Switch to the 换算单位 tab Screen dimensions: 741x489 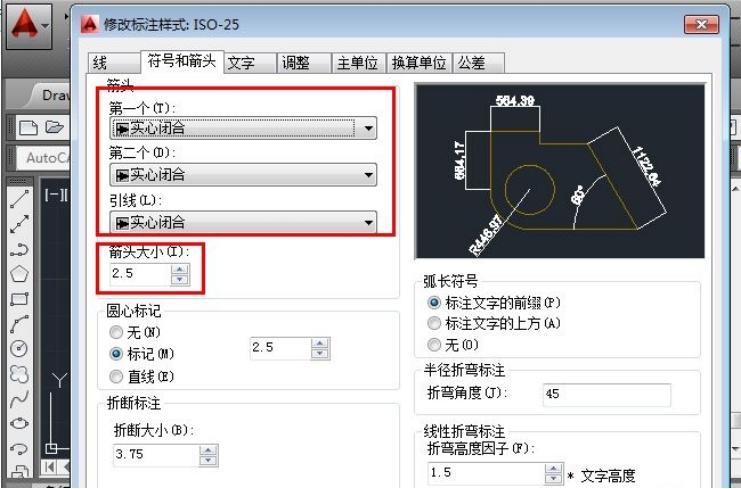tap(419, 63)
